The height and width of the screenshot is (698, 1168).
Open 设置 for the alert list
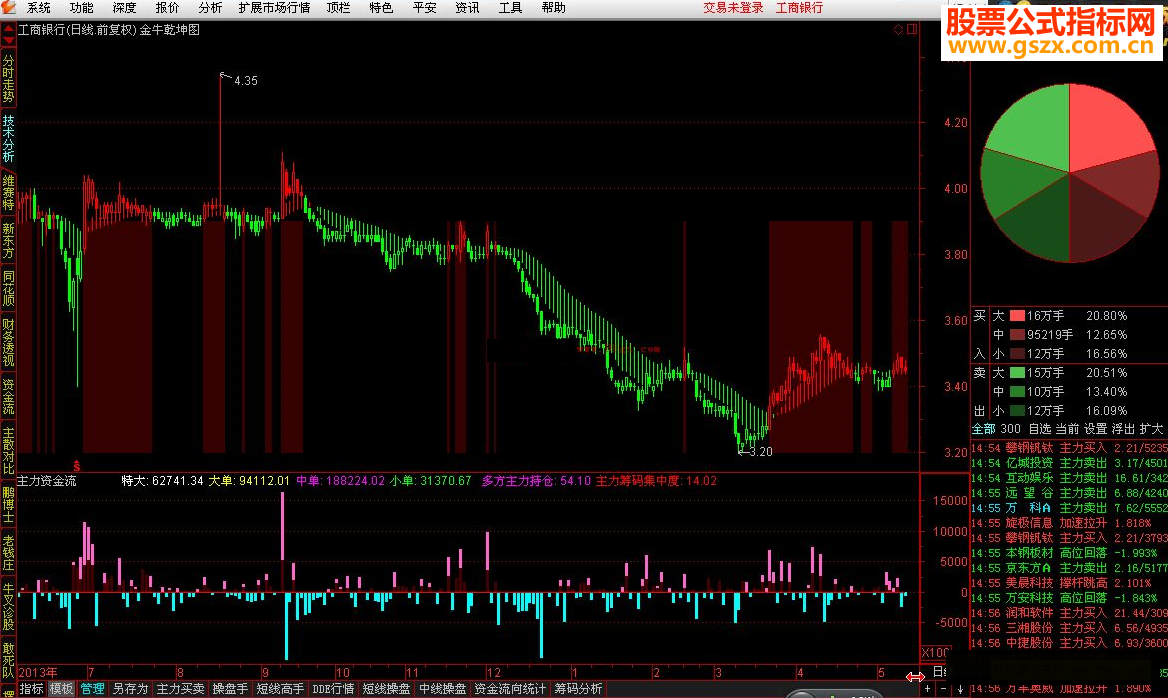tap(1096, 429)
